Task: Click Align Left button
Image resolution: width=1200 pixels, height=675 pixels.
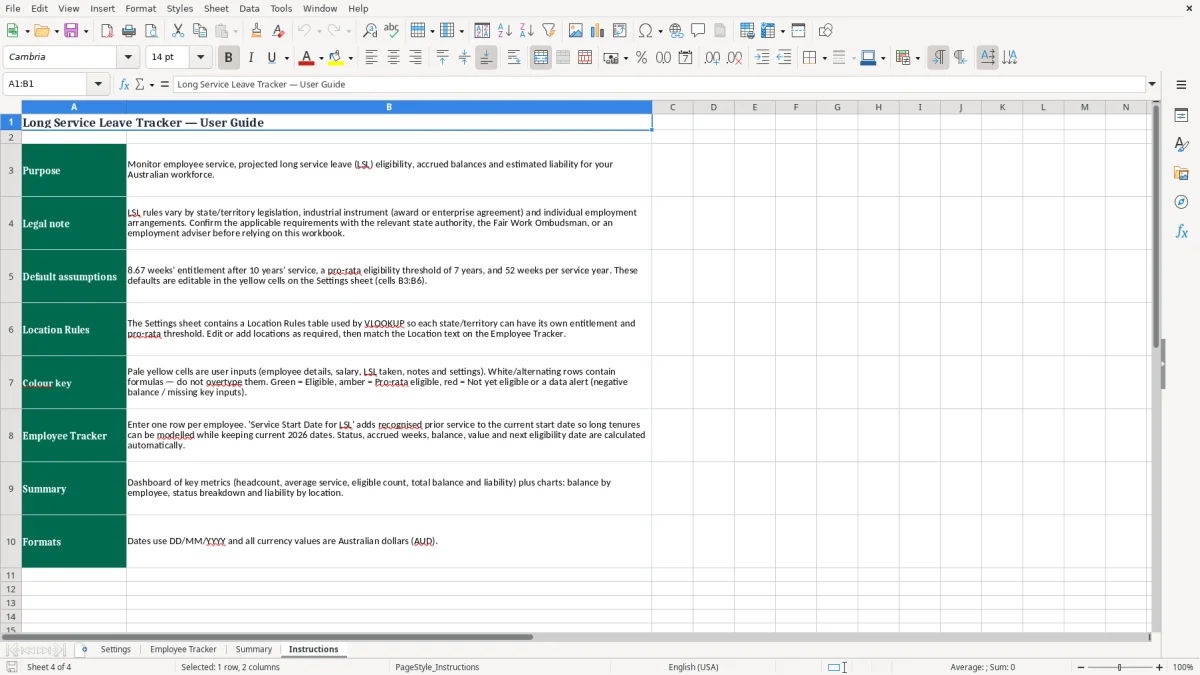Action: point(371,58)
